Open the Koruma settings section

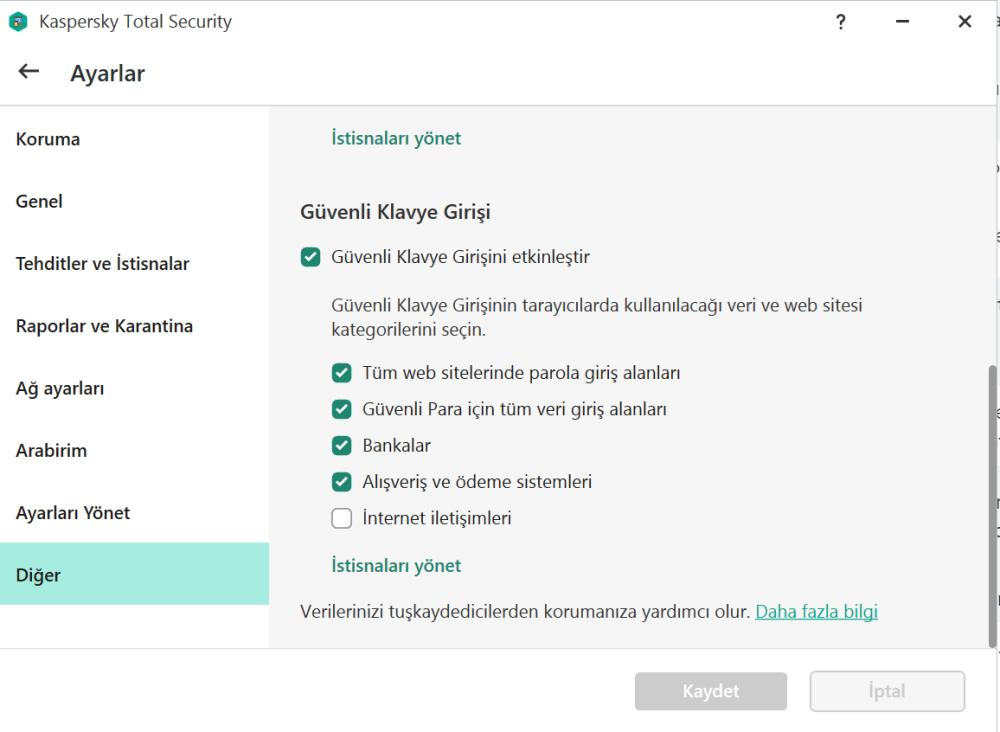(47, 139)
